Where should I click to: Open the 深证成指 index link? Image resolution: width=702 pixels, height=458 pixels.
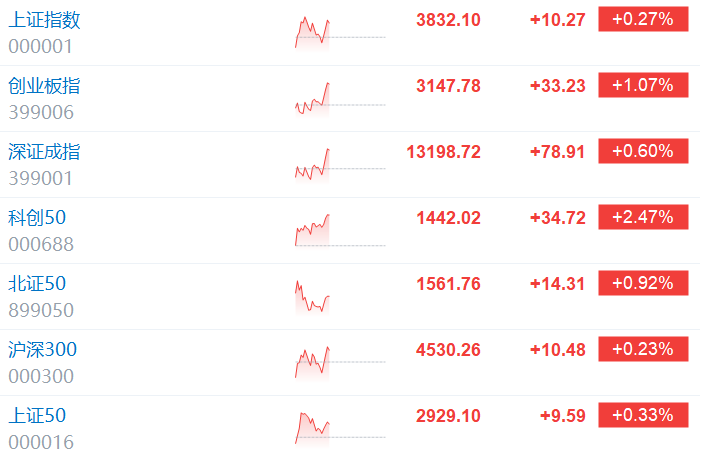44,152
